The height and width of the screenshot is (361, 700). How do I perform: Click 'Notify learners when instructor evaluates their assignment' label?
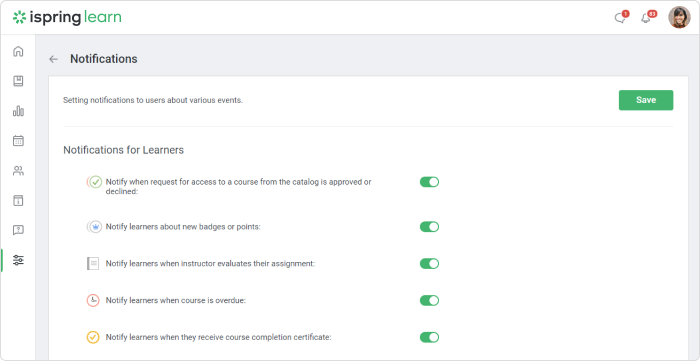tap(211, 263)
